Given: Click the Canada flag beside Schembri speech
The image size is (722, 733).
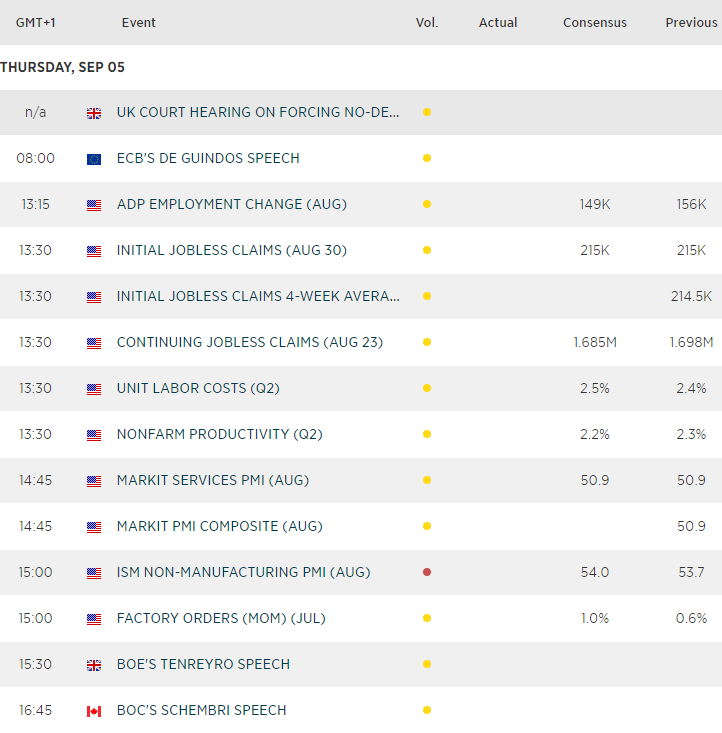Looking at the screenshot, I should point(94,711).
